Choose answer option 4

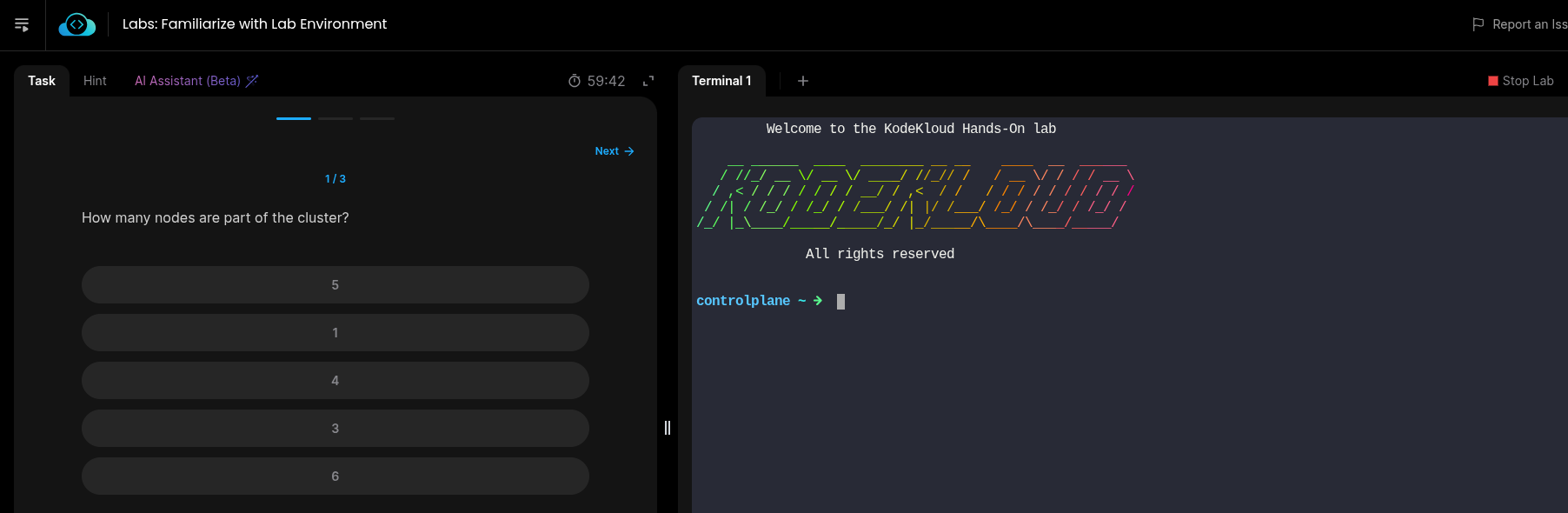click(x=335, y=381)
